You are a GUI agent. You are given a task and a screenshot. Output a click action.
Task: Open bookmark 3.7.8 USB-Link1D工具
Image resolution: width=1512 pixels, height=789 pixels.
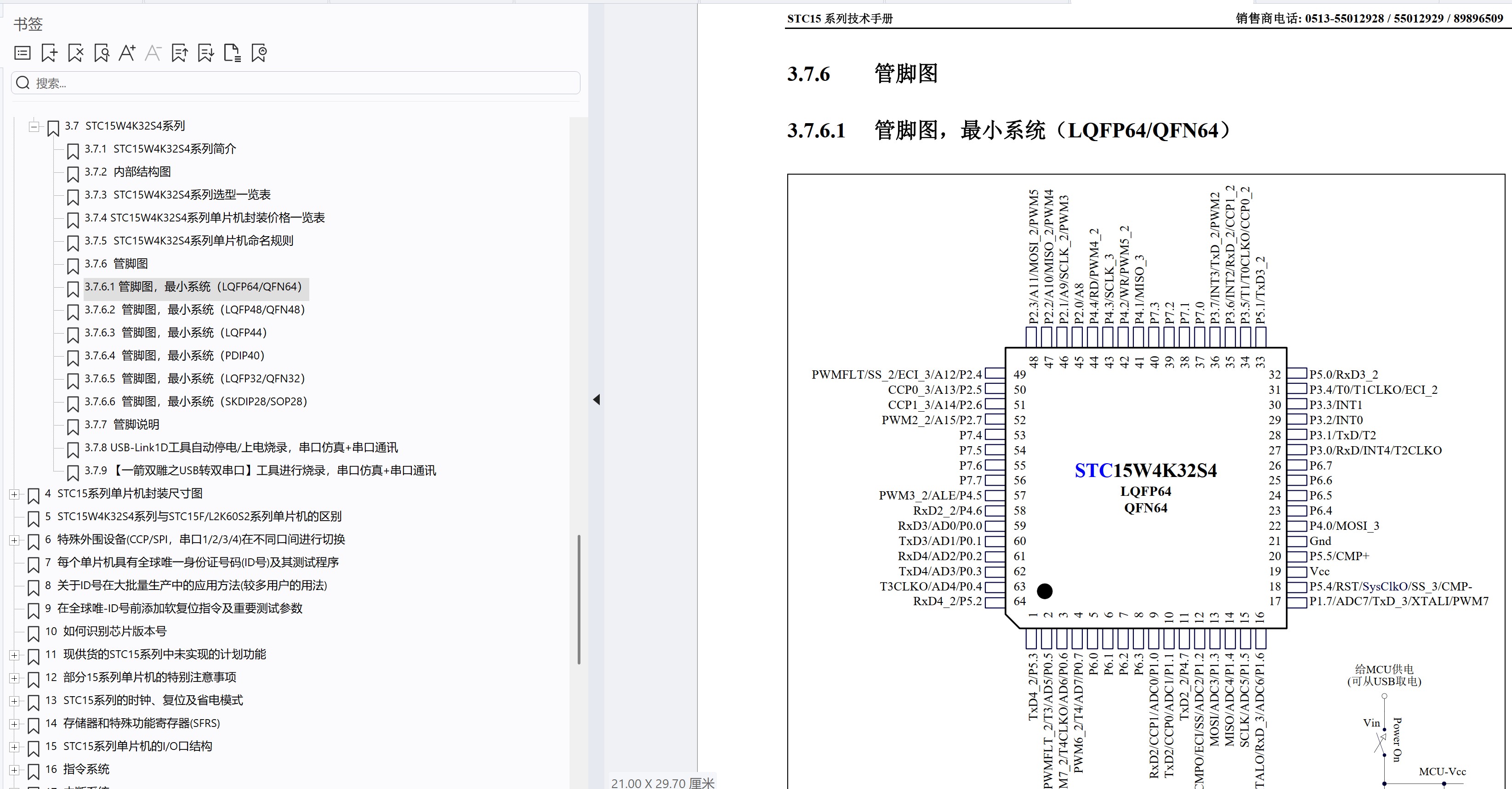[241, 447]
